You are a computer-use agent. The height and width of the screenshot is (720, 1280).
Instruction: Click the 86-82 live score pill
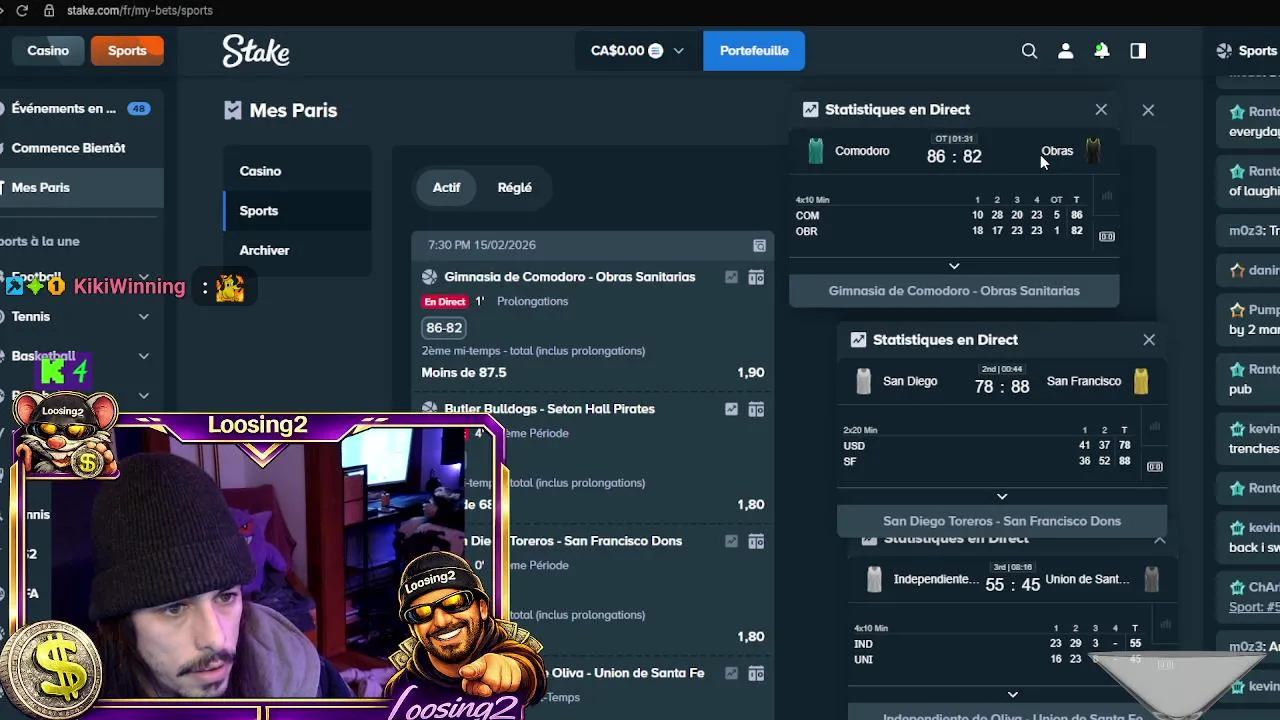click(x=444, y=328)
